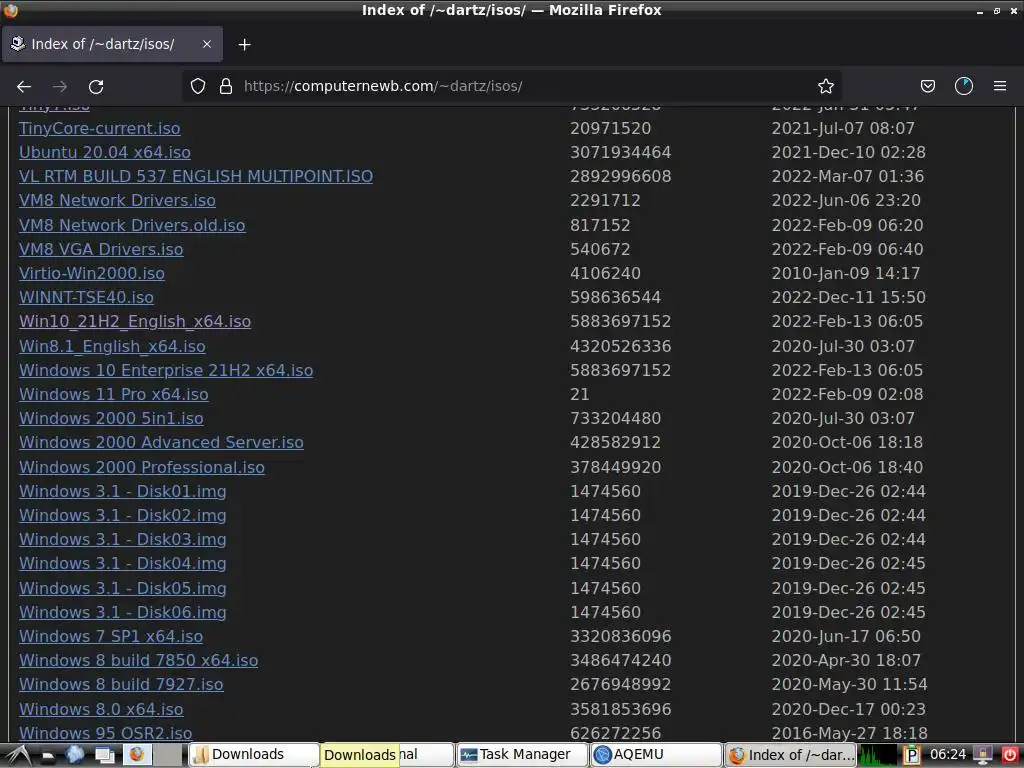Switch to the Downloads window in taskbar

[x=254, y=755]
